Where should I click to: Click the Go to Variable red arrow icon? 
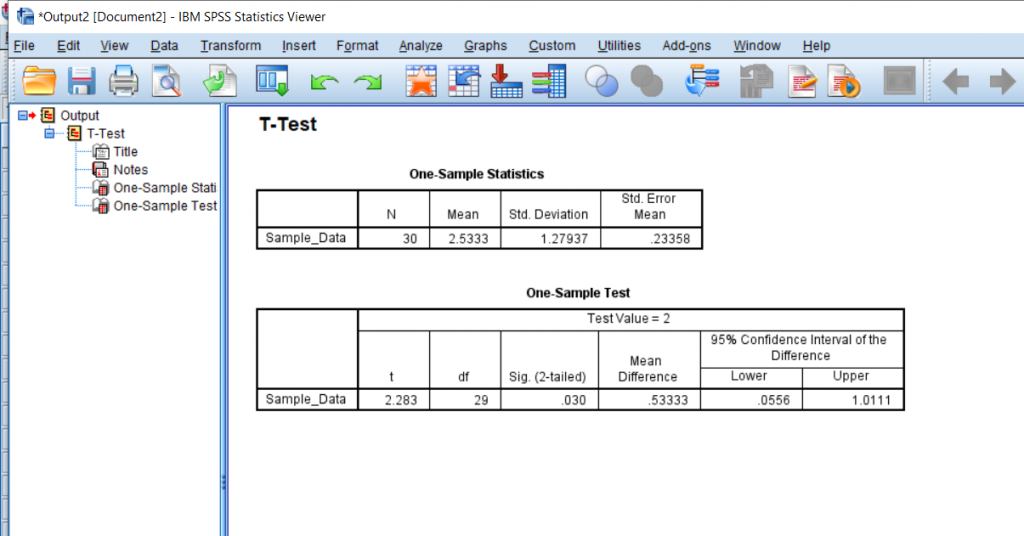506,81
